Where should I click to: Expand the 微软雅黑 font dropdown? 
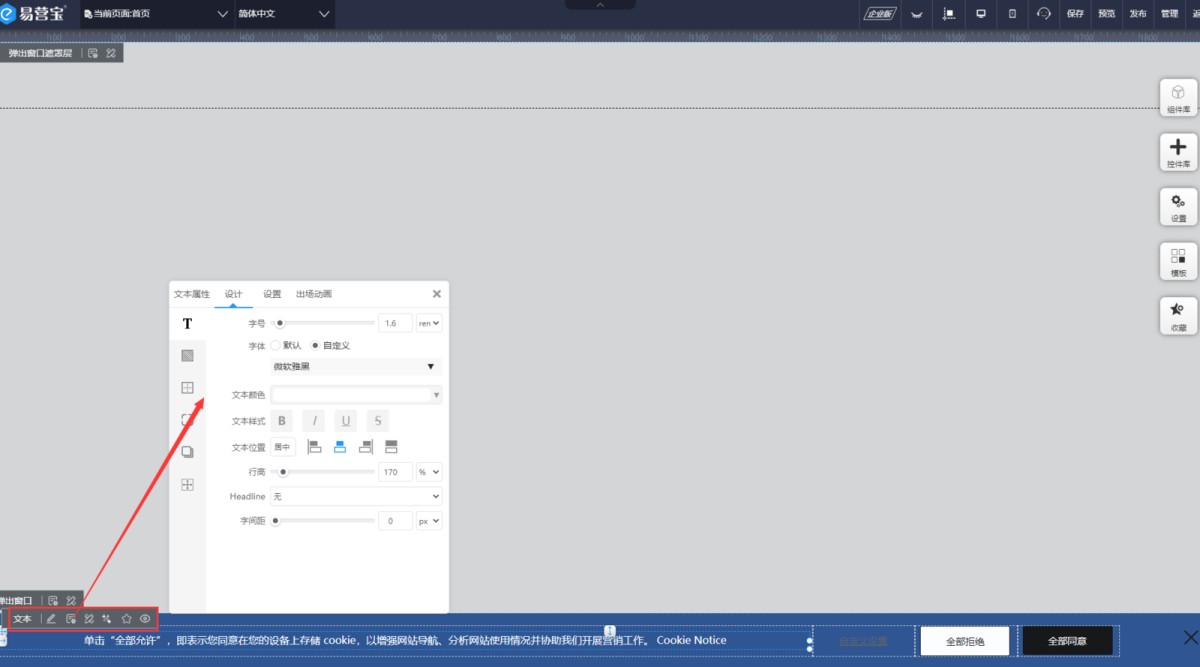tap(356, 367)
